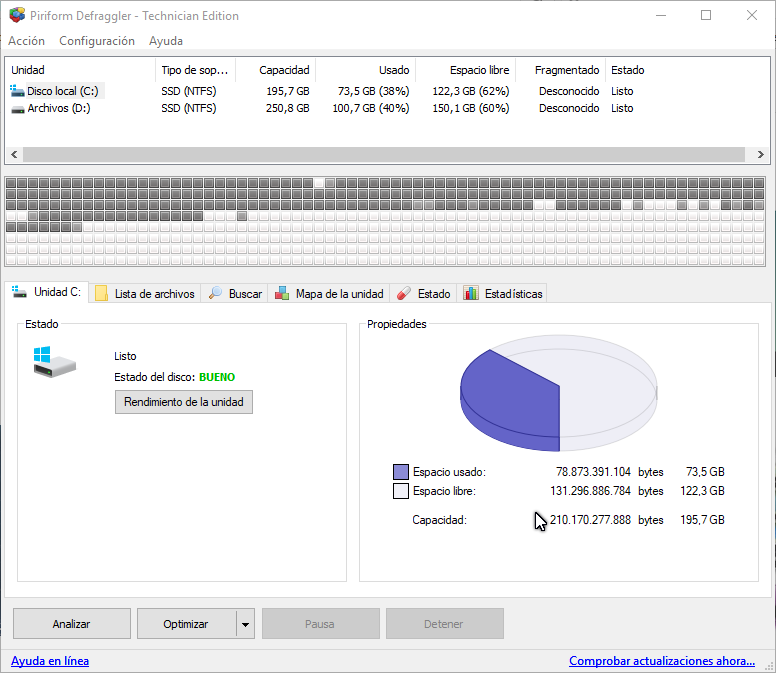Click the Unidad C: tab drive icon
Image resolution: width=776 pixels, height=673 pixels.
[19, 292]
